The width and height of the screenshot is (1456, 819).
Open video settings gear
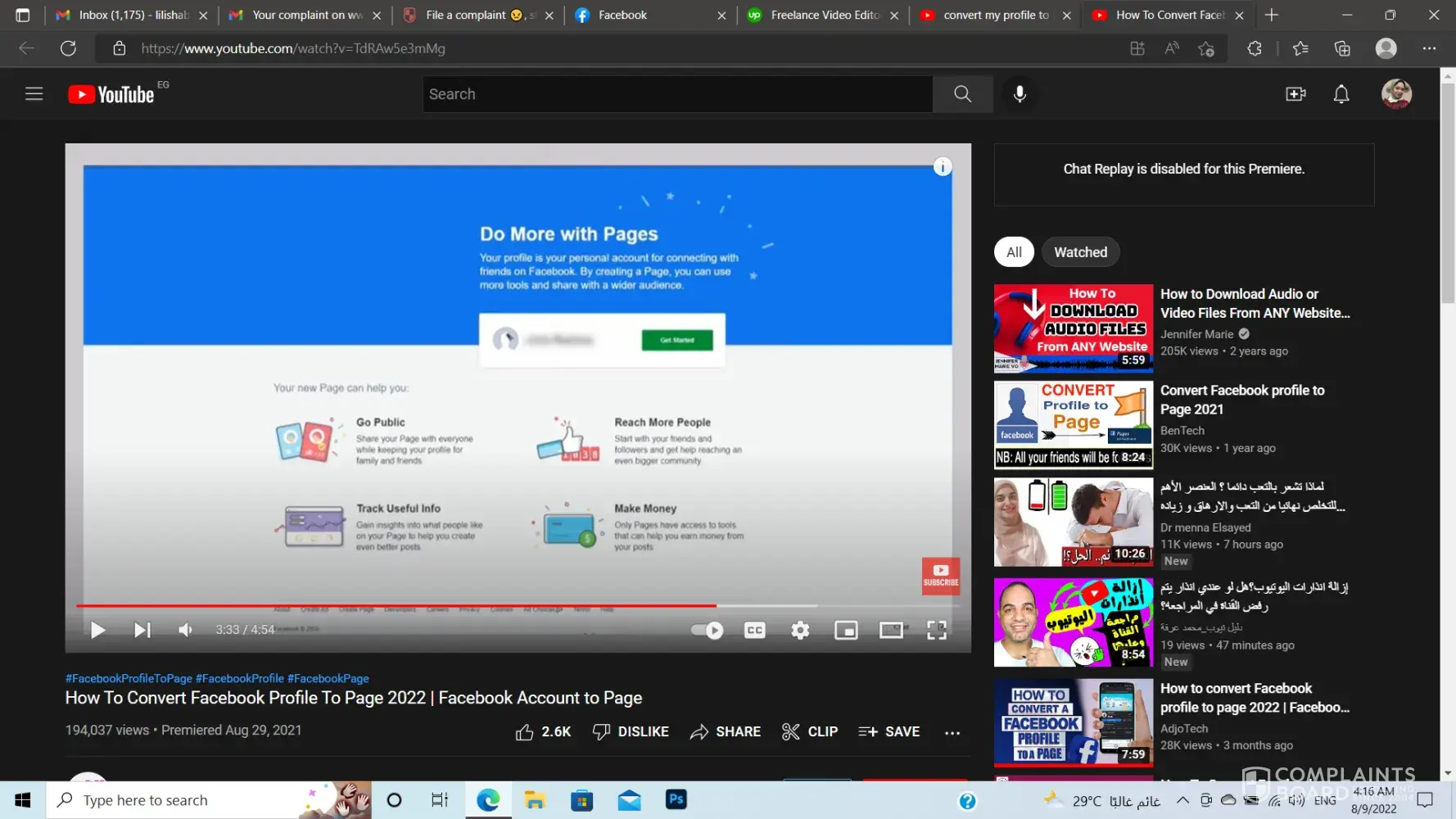point(800,630)
